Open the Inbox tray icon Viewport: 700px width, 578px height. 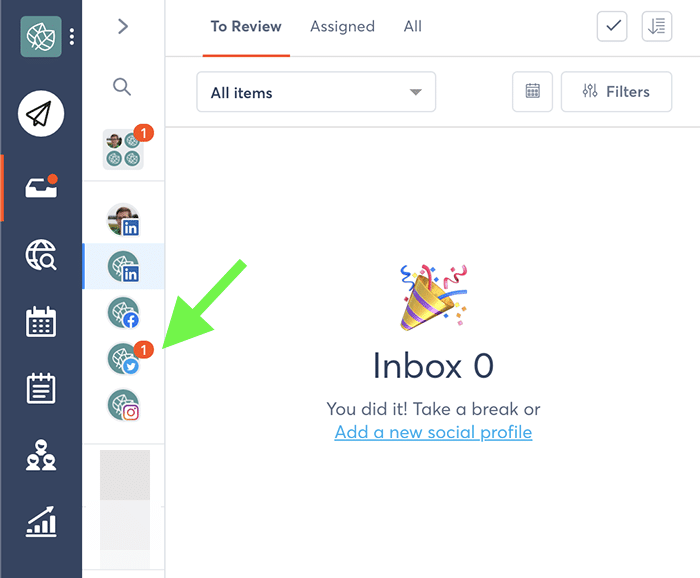(41, 187)
